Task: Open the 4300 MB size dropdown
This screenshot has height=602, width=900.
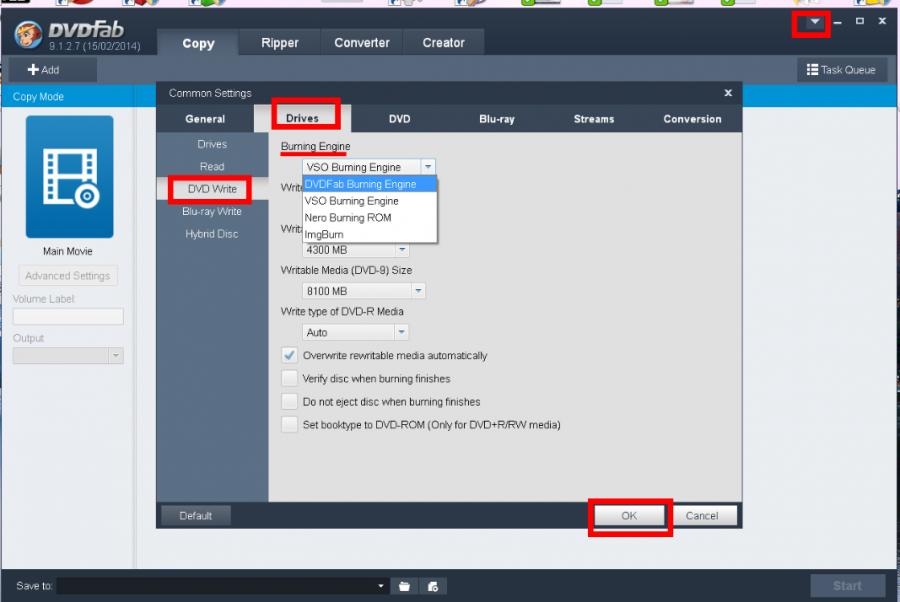Action: coord(402,250)
